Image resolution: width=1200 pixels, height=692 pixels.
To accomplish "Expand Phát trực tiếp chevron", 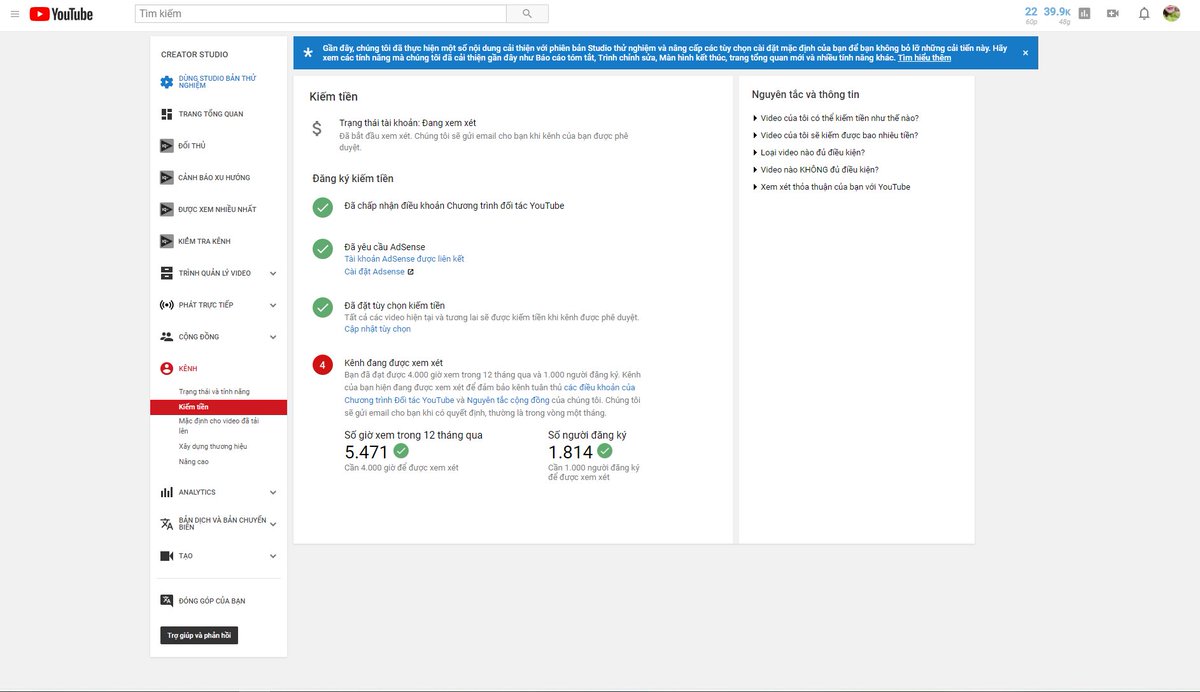I will tap(273, 305).
